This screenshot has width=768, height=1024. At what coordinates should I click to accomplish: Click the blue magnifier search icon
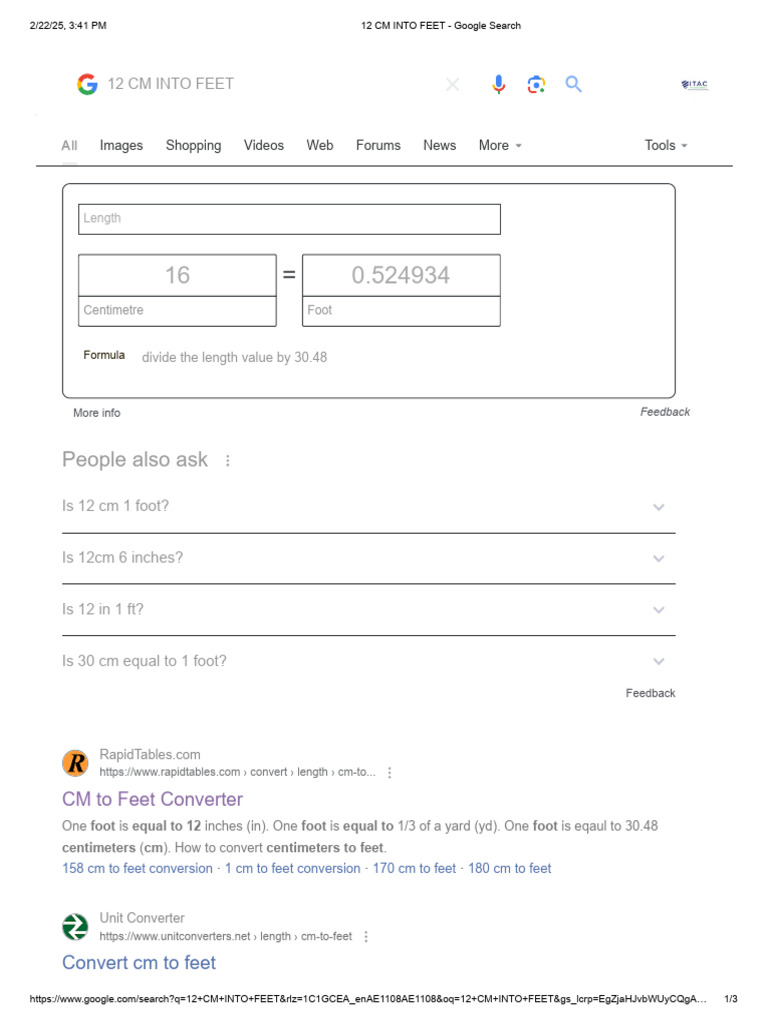[x=573, y=85]
